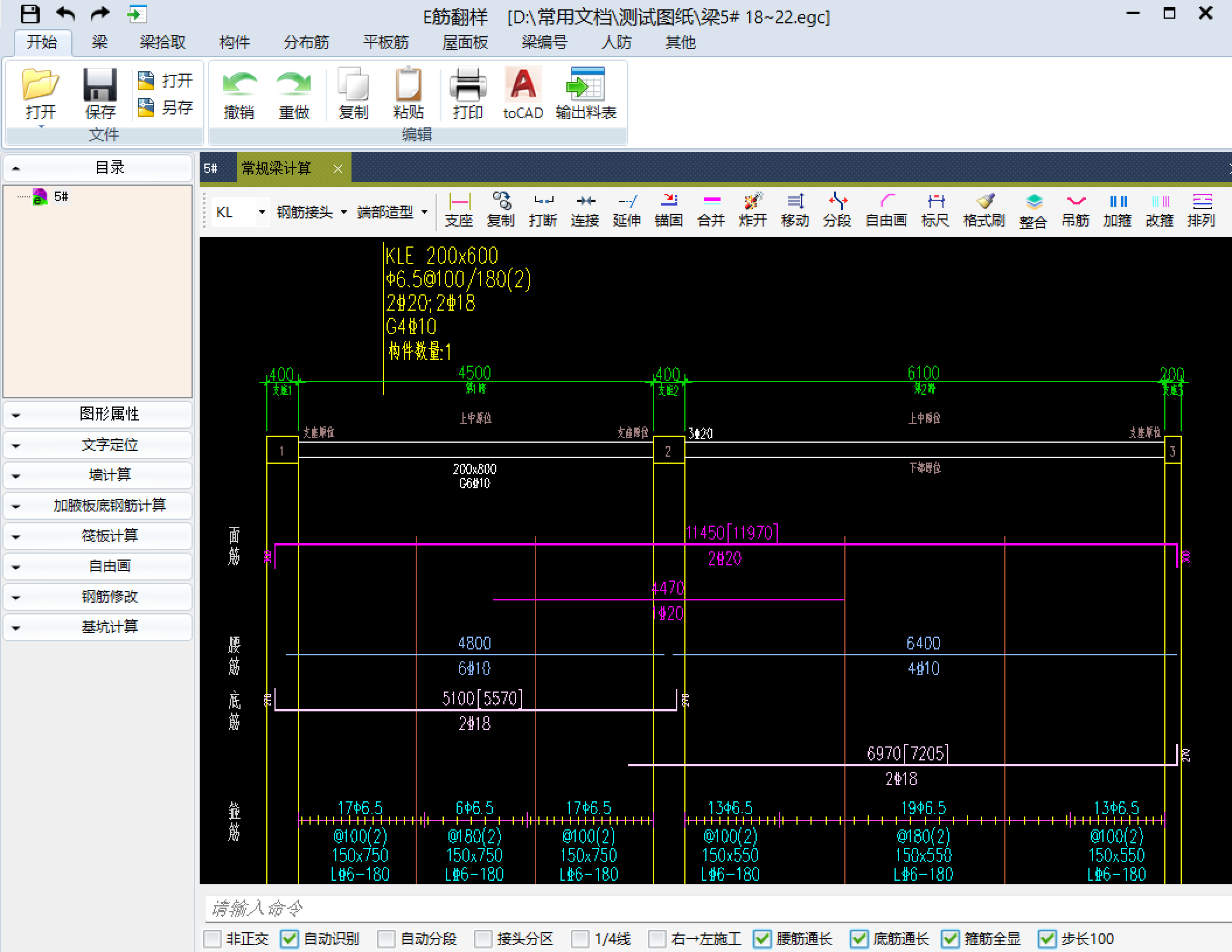
Task: Click the toCAD export icon
Action: coord(523,93)
